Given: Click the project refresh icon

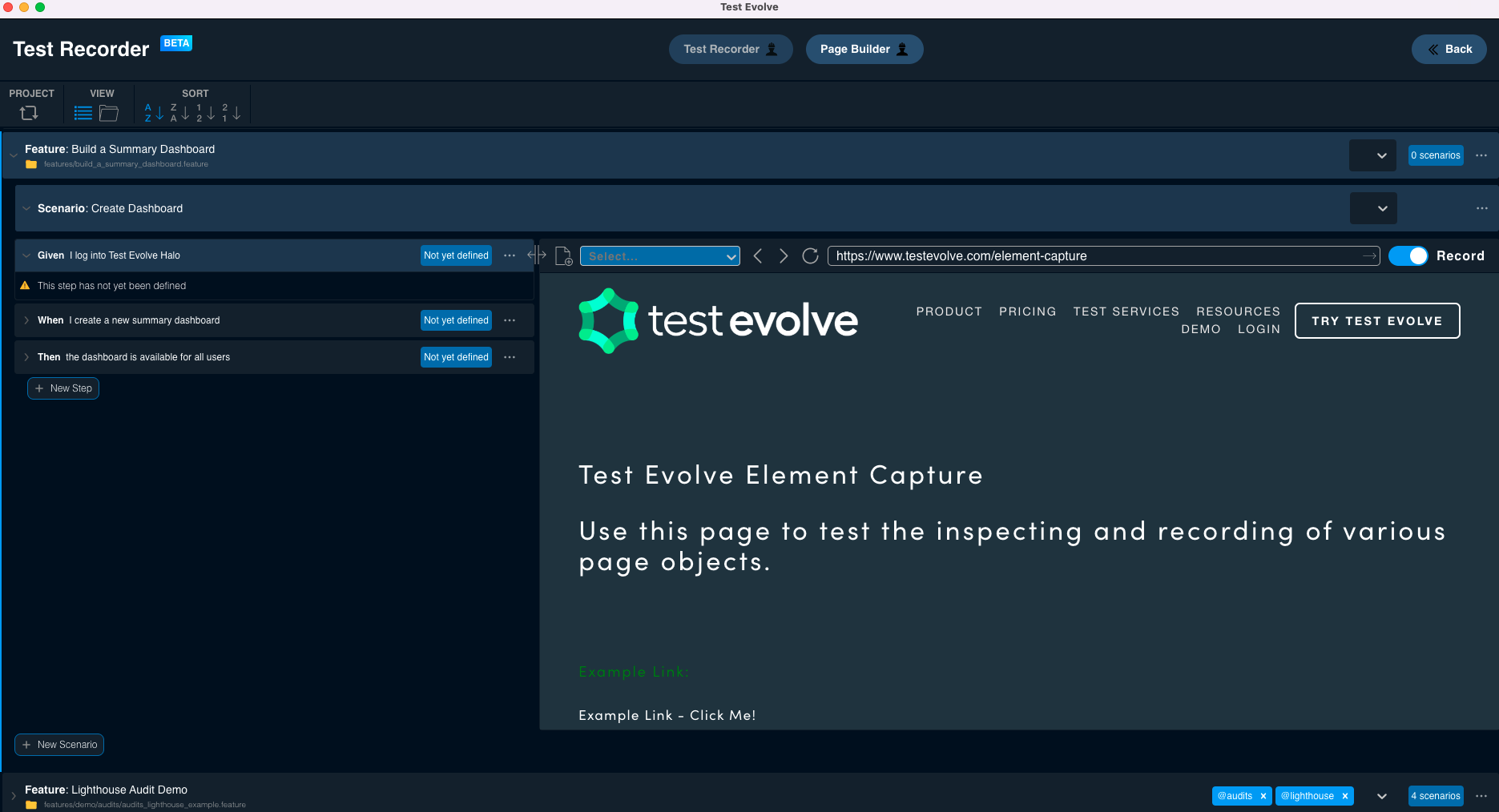Looking at the screenshot, I should click(29, 113).
